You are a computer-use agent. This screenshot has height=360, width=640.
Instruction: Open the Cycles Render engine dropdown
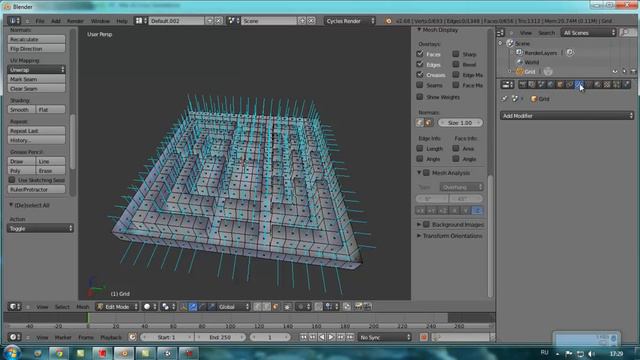pos(349,21)
